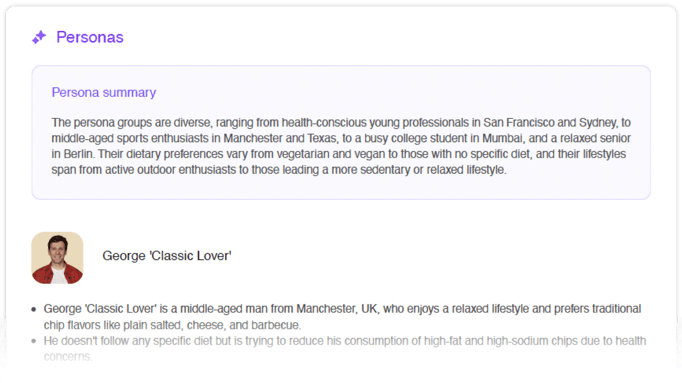The height and width of the screenshot is (383, 682).
Task: Click the word 'concerns.' at the bottom
Action: (x=68, y=356)
